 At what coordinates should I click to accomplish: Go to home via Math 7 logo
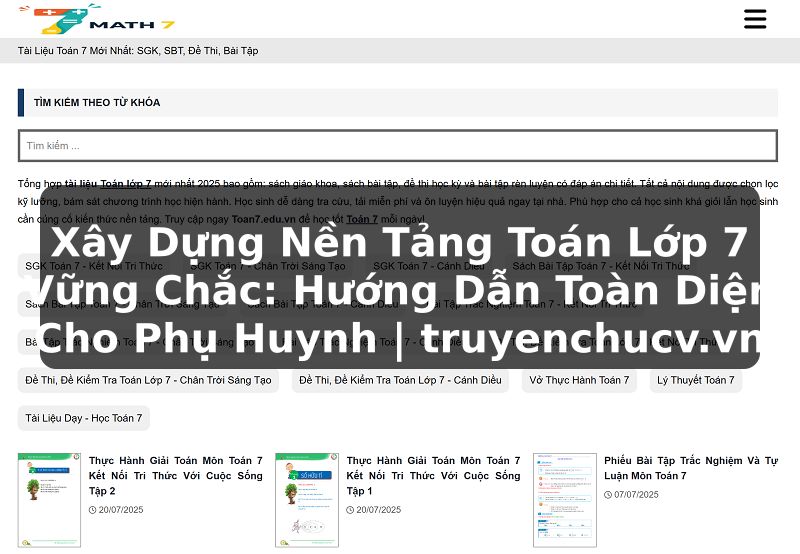pyautogui.click(x=97, y=19)
